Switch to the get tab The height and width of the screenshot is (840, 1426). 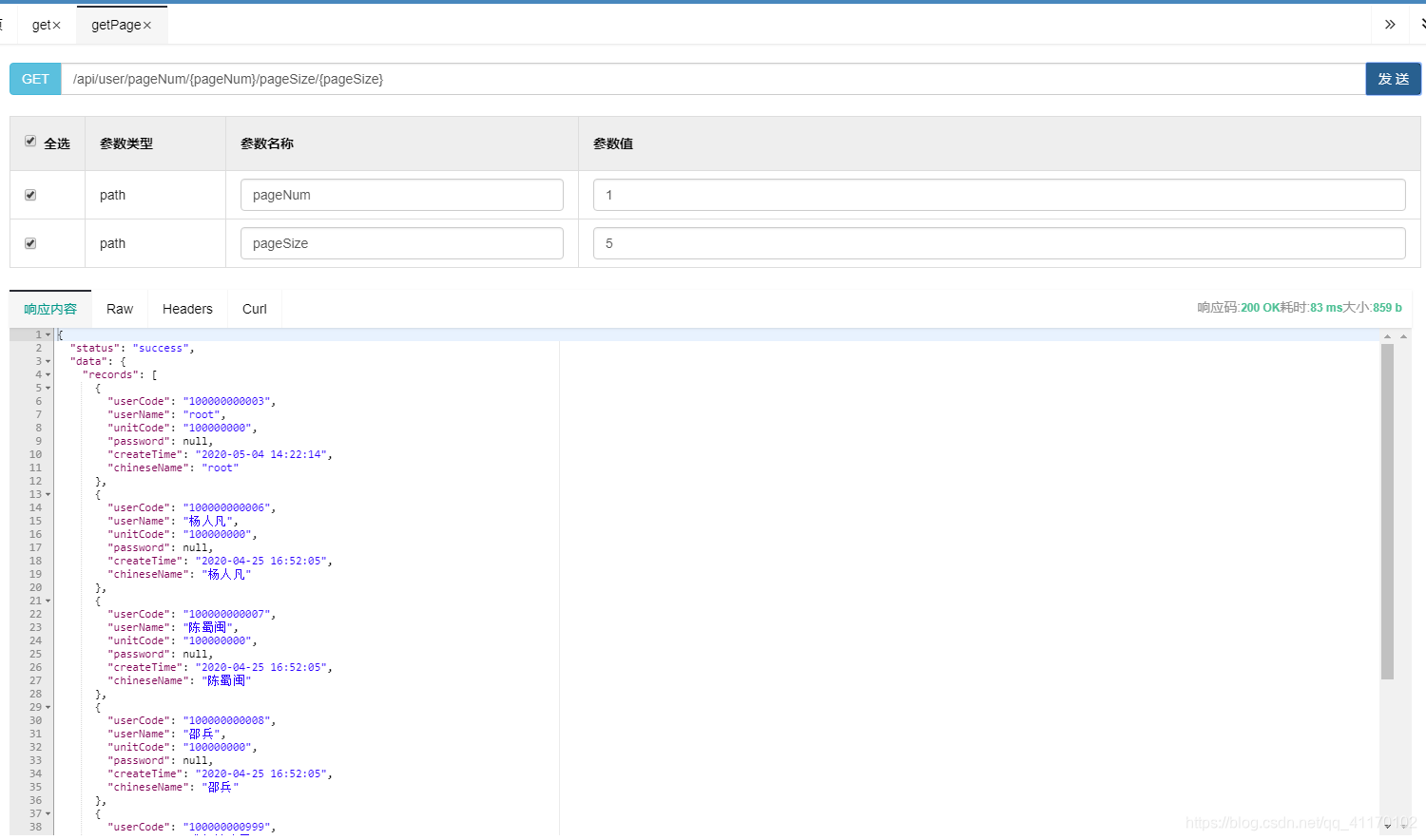tap(41, 26)
